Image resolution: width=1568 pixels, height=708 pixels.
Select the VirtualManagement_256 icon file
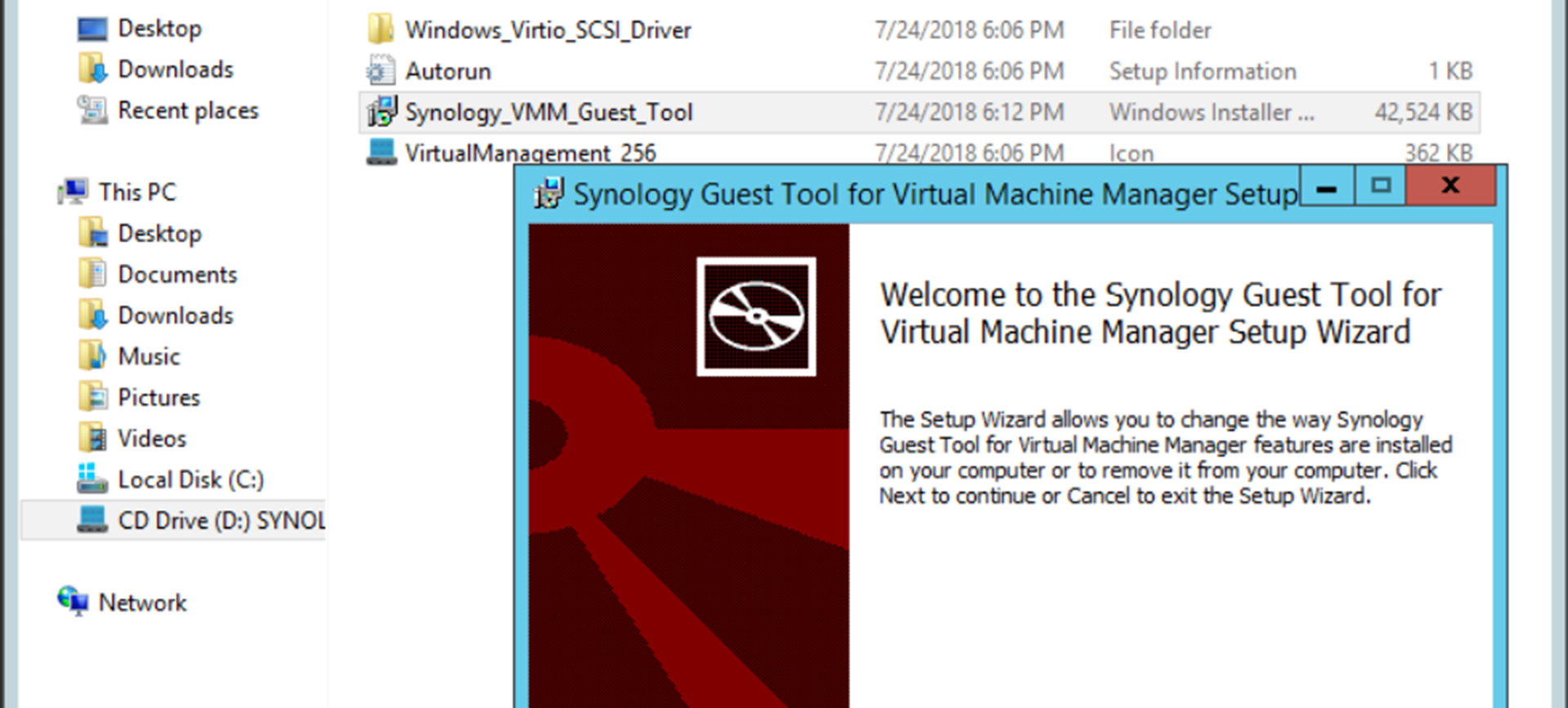(x=381, y=152)
